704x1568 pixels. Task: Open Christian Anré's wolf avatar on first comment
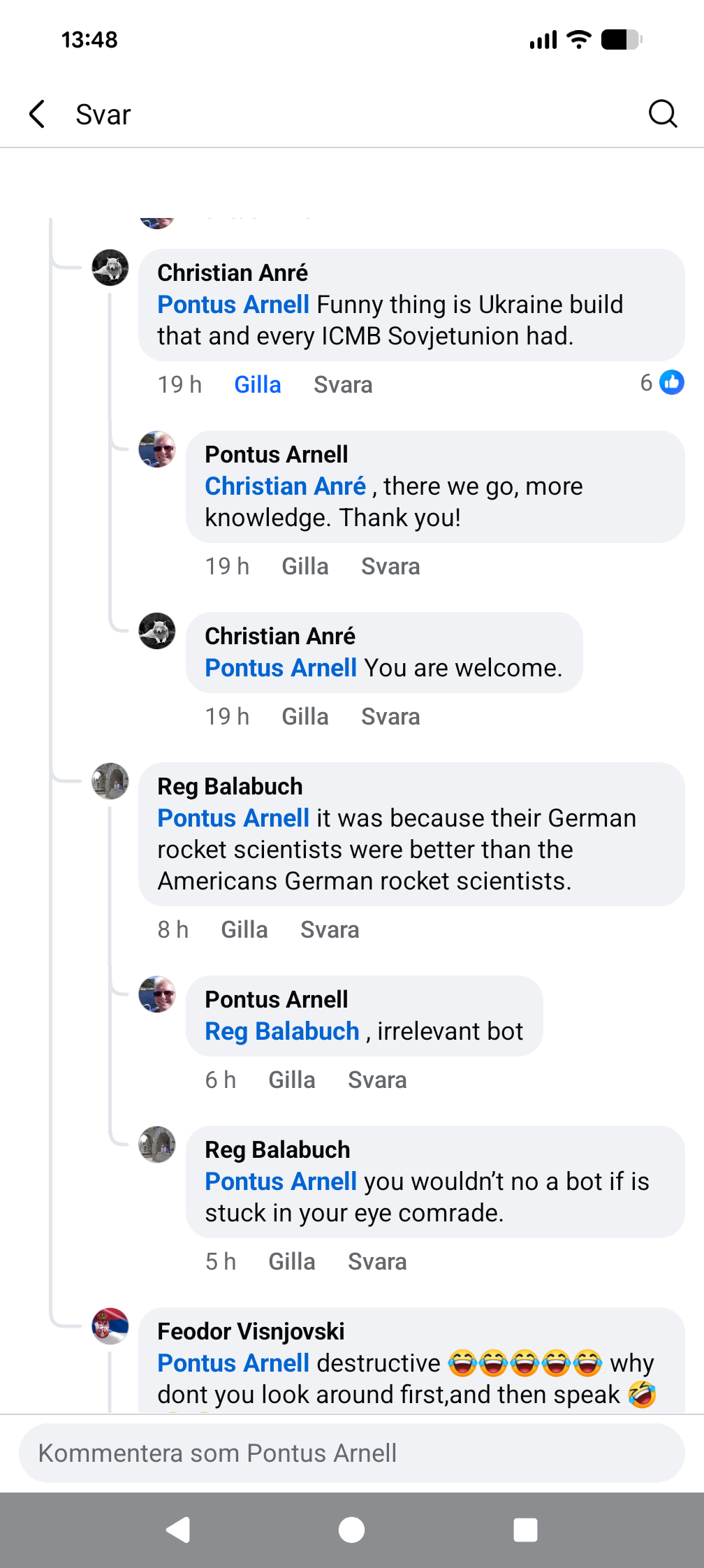[110, 268]
